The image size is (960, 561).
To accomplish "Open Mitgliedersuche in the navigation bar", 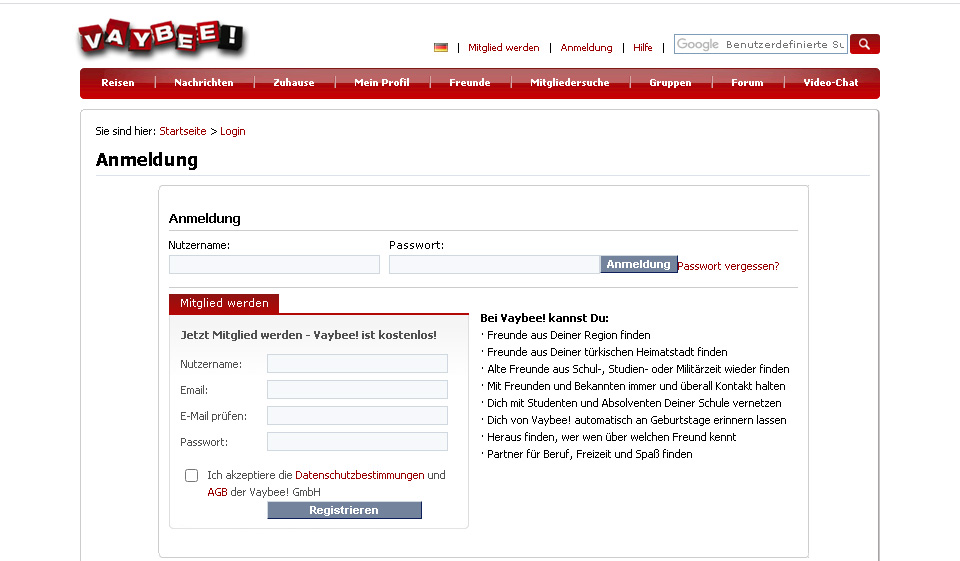I will pos(570,83).
